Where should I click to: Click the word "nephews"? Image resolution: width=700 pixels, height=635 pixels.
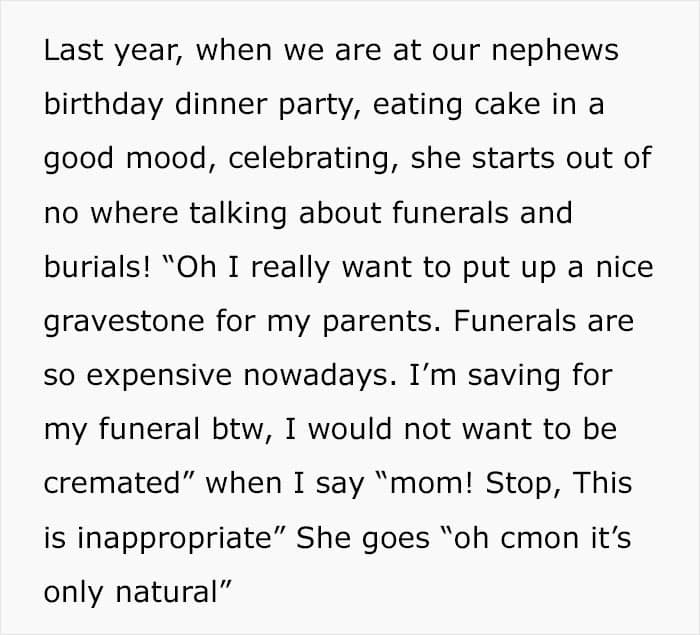(x=555, y=50)
